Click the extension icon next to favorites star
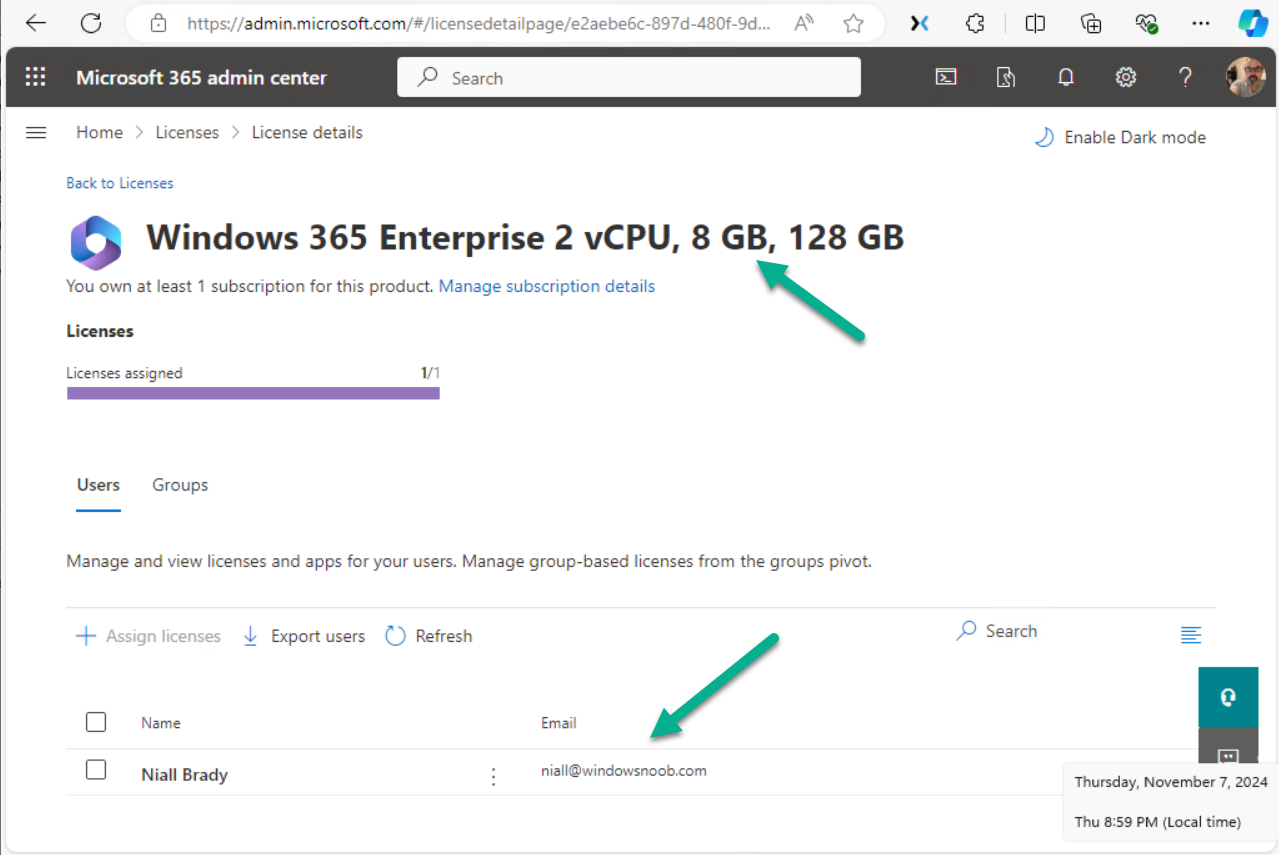Screen dimensions: 1279x855 pos(919,23)
